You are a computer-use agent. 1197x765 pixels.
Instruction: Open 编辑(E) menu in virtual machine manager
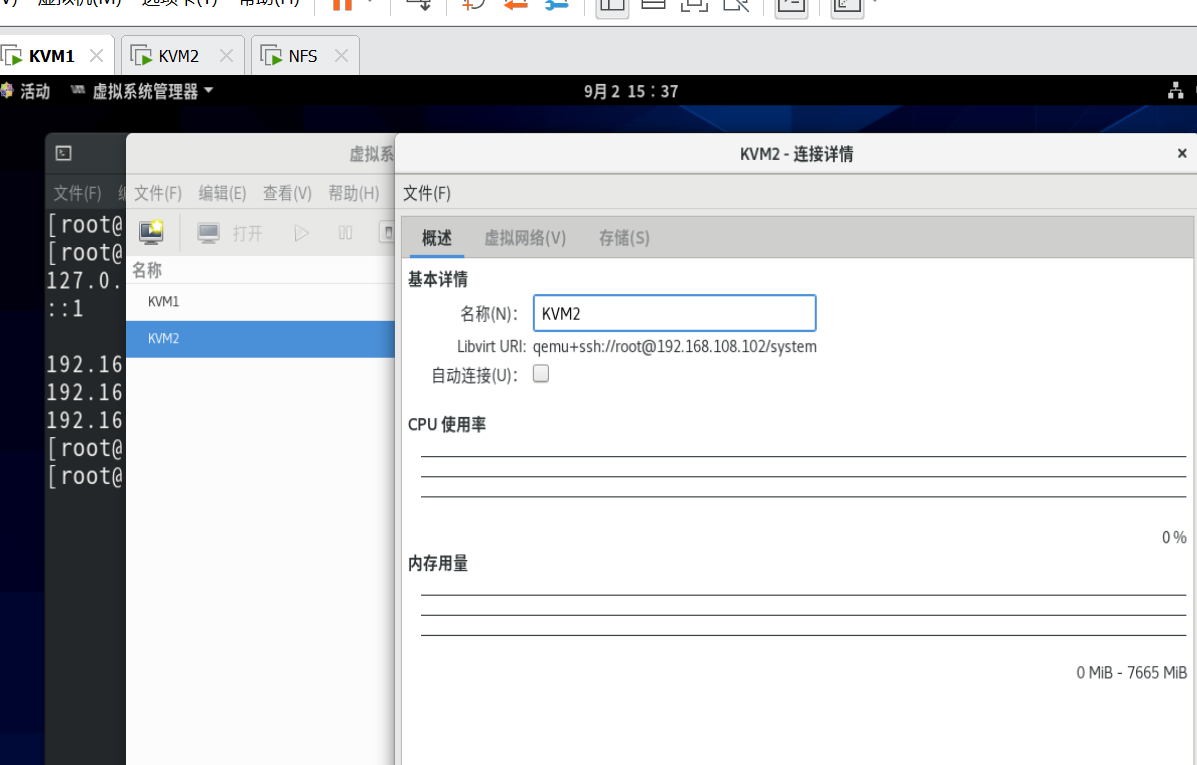coord(222,193)
